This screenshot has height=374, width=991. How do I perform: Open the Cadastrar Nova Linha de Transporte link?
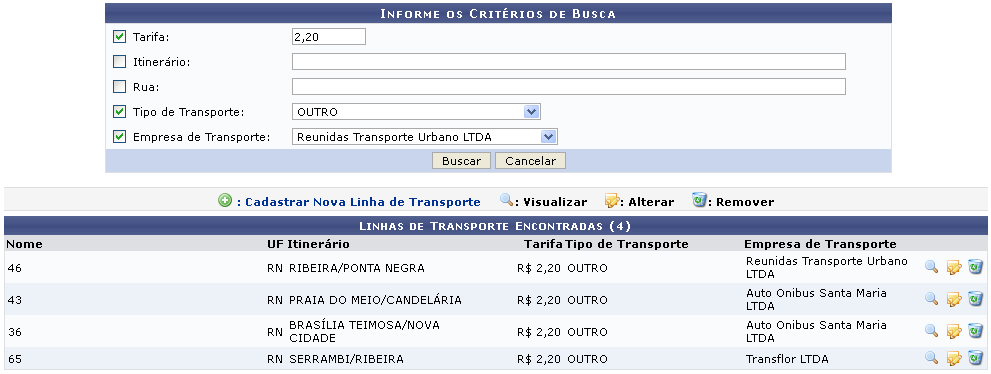pos(363,202)
